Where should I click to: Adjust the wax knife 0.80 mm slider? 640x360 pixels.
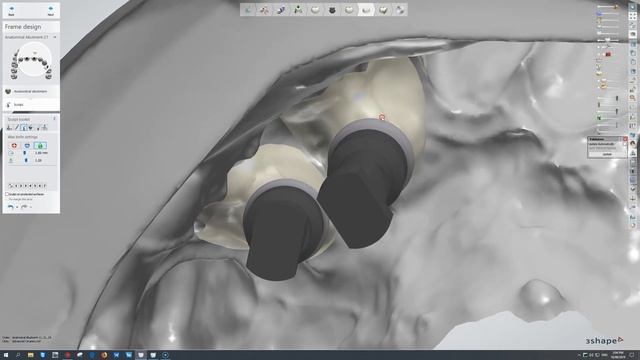(x=25, y=153)
